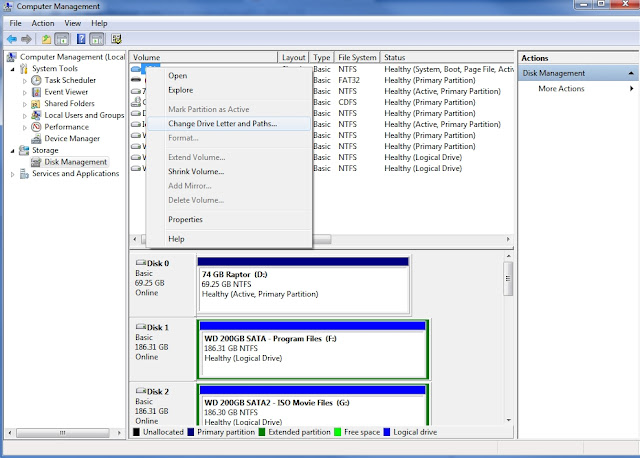Collapse the Disk Management actions section
This screenshot has width=640, height=458.
631,73
